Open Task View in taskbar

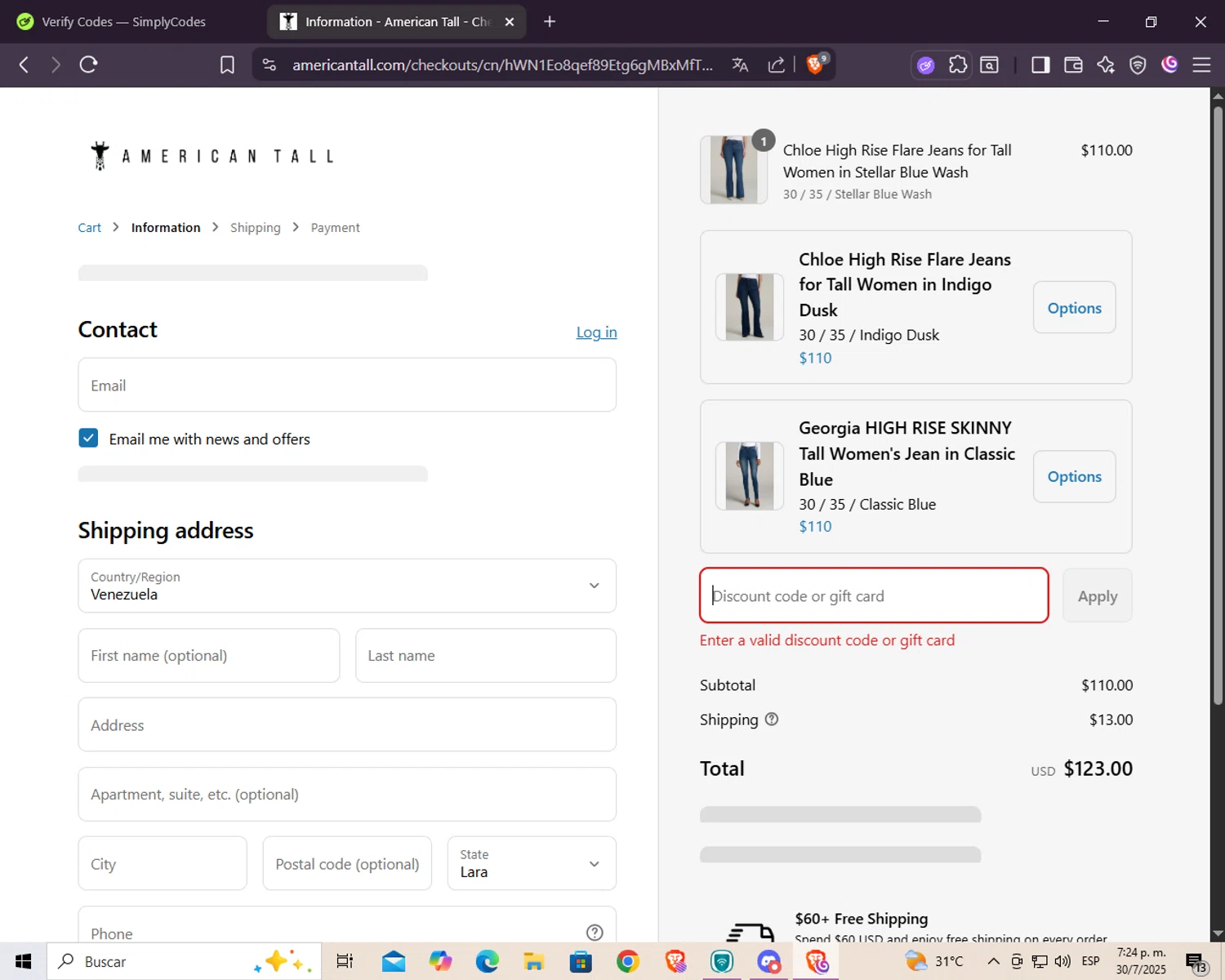click(345, 961)
